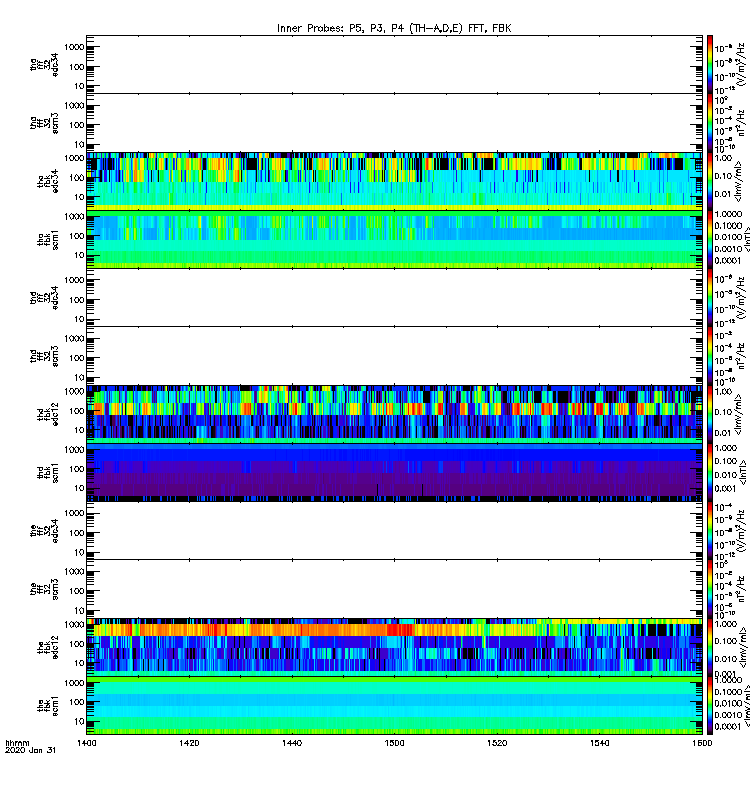The height and width of the screenshot is (800, 750).
Task: Click the empty the fff 32 edc34 panel
Action: coord(394,531)
